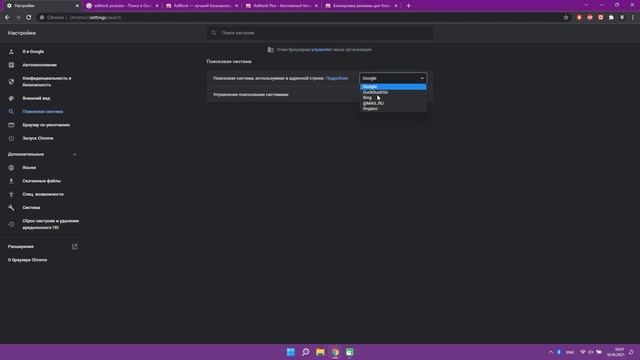Select 'Поисковая система' in sidebar
Image resolution: width=640 pixels, height=360 pixels.
pos(42,111)
